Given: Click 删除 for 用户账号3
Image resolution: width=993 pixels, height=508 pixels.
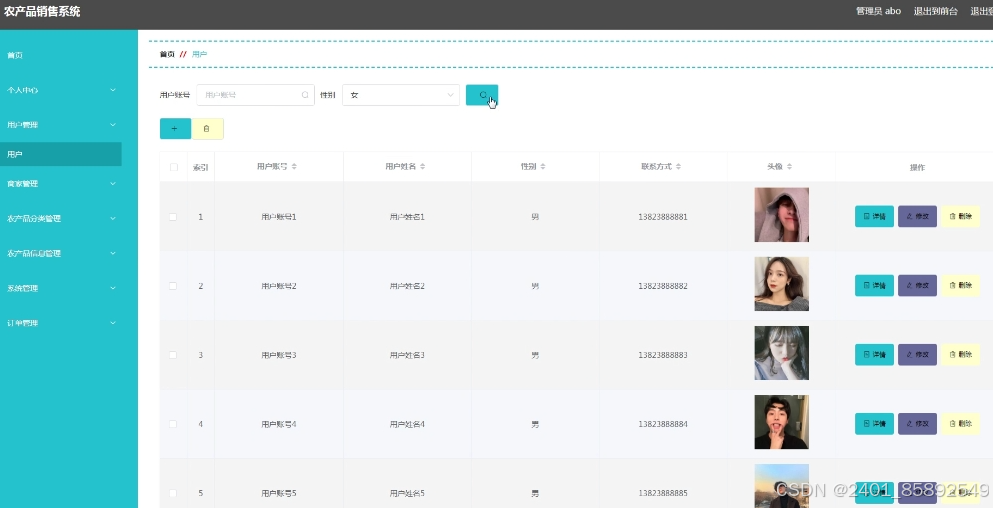Looking at the screenshot, I should tap(960, 355).
